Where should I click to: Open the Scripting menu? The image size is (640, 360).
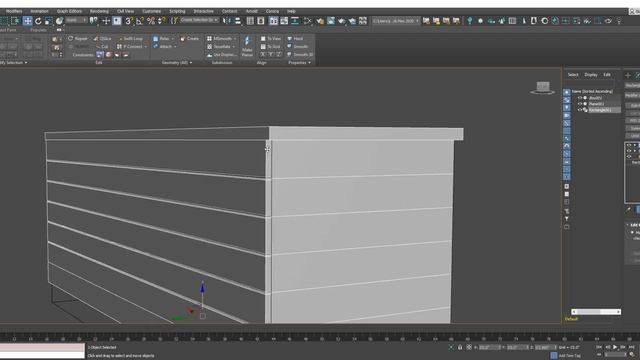(177, 11)
